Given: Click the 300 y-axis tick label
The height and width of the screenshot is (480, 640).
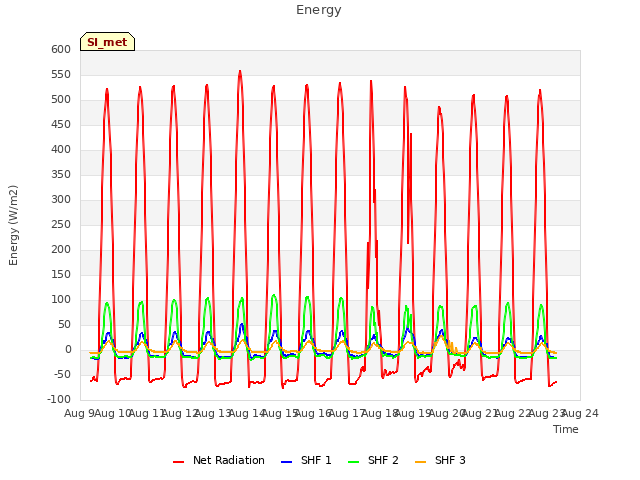Looking at the screenshot, I should click(61, 200).
